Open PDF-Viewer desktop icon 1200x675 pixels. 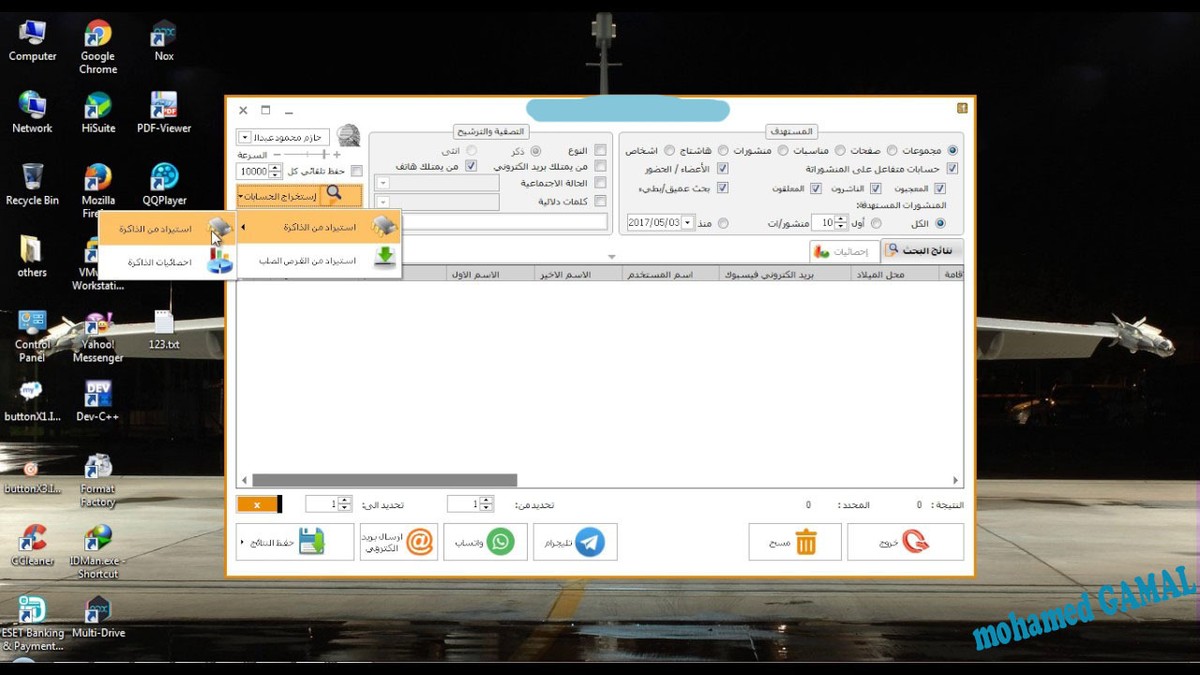[x=164, y=113]
